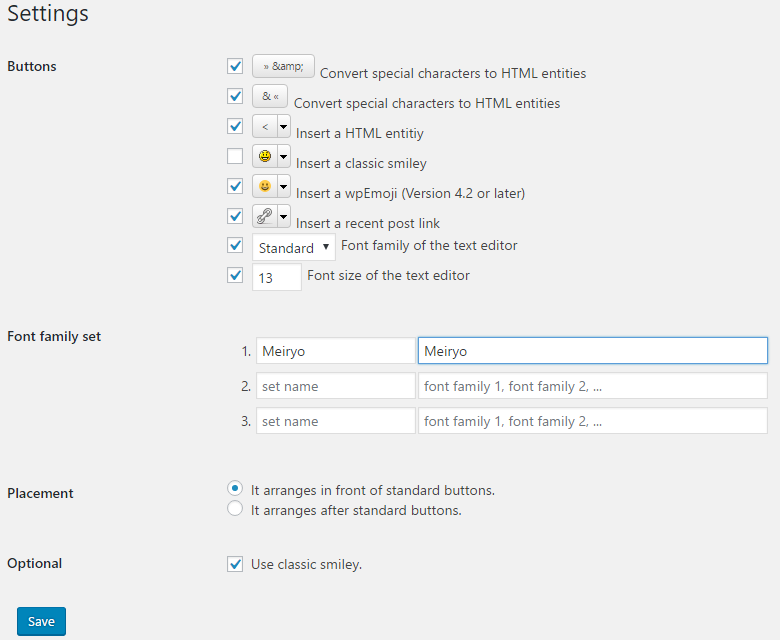Click the Settings page heading
Image resolution: width=780 pixels, height=640 pixels.
point(48,13)
